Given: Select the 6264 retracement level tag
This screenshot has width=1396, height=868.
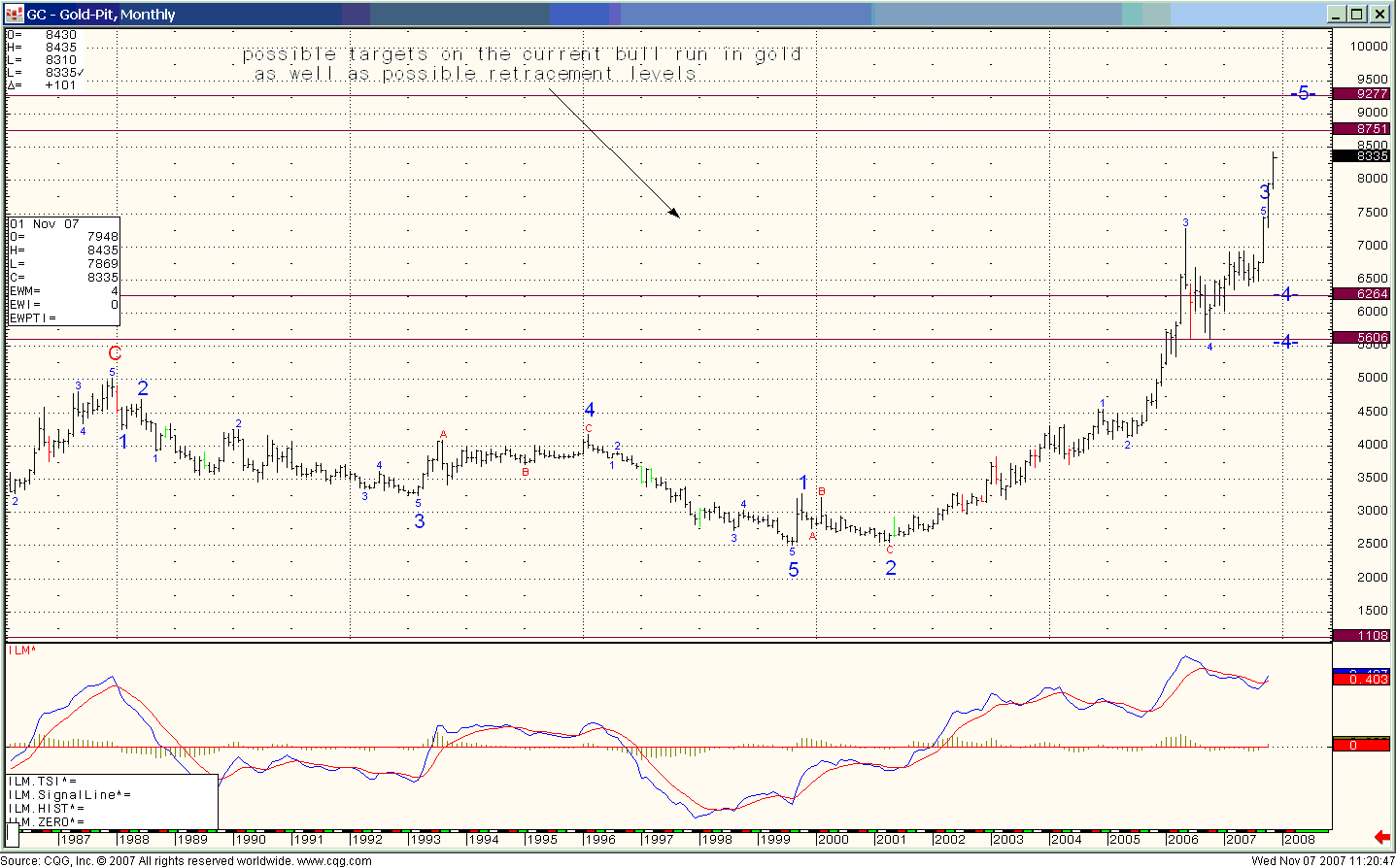Looking at the screenshot, I should click(1362, 294).
